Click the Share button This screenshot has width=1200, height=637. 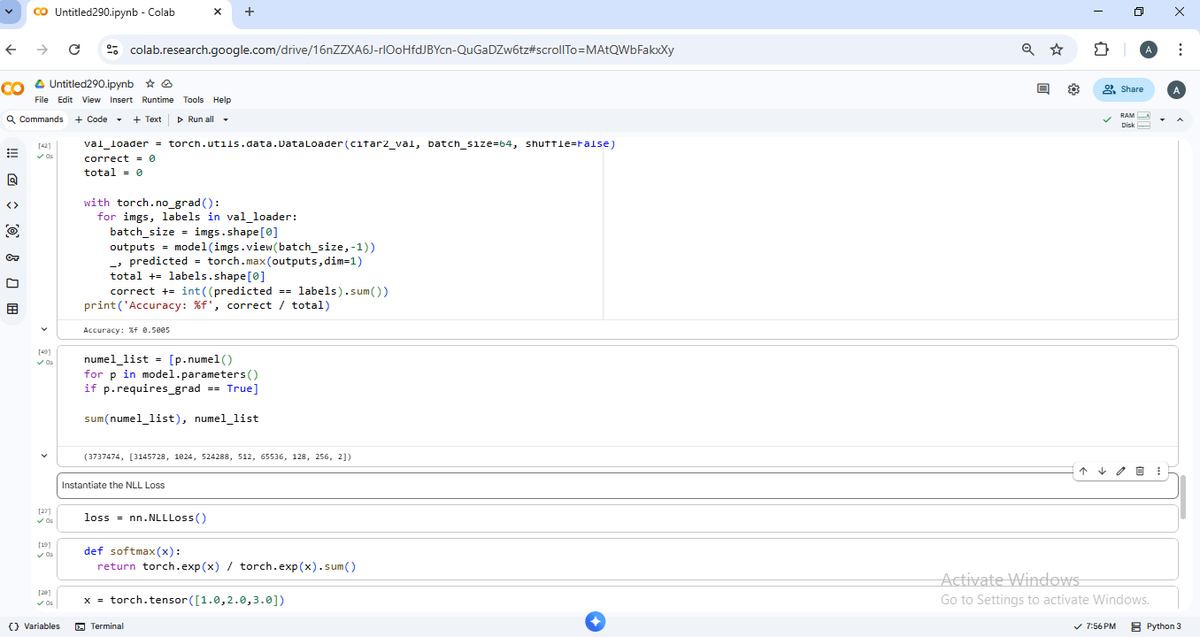click(x=1124, y=89)
